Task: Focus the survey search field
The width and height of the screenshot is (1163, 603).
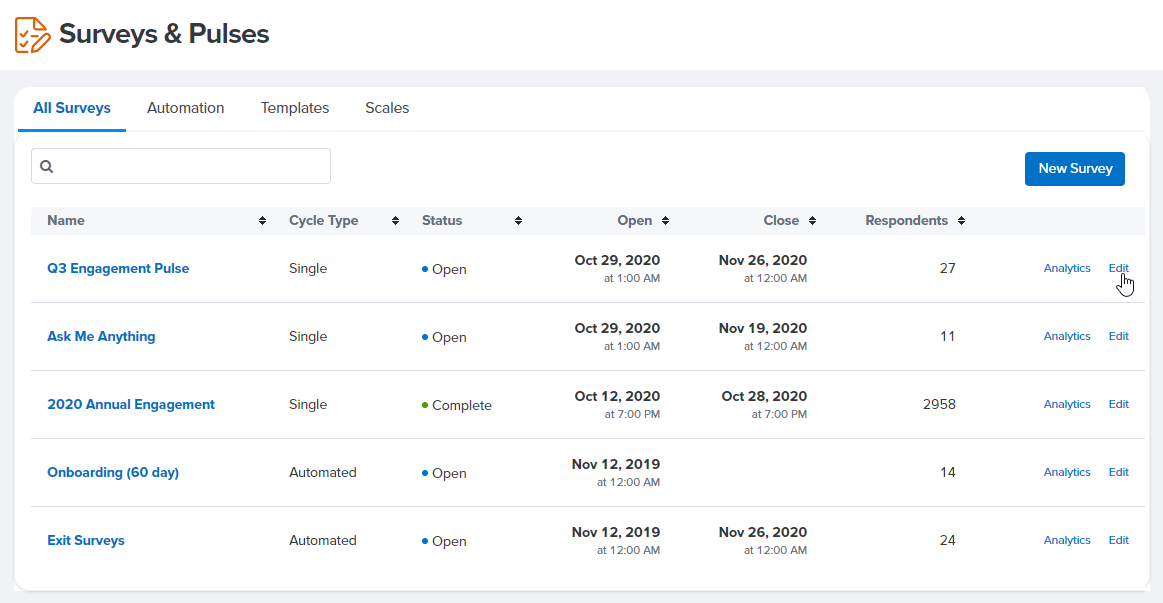Action: tap(181, 166)
